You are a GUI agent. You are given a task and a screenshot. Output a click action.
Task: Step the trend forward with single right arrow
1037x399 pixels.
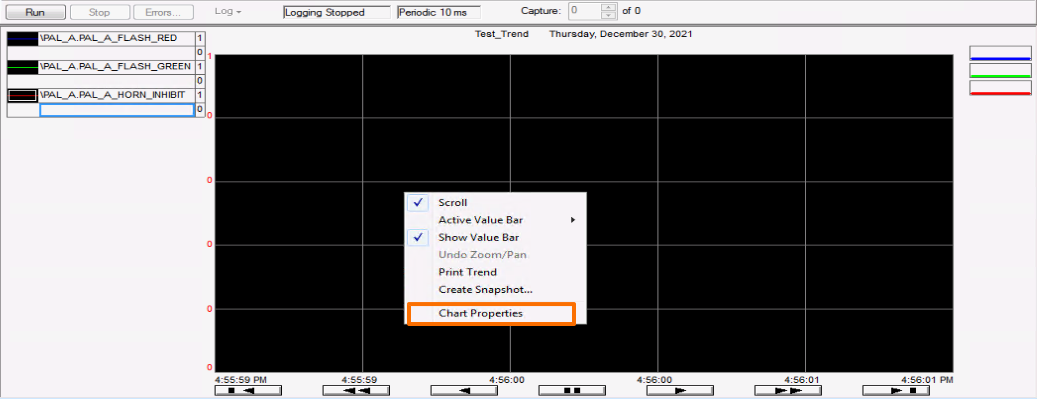click(x=680, y=390)
